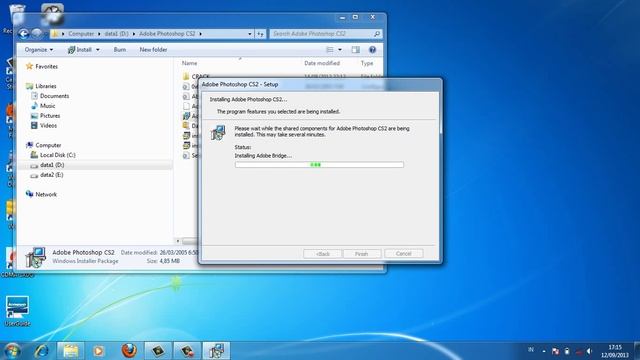Open Local Disk (C:)
The width and height of the screenshot is (640, 360).
(53, 155)
